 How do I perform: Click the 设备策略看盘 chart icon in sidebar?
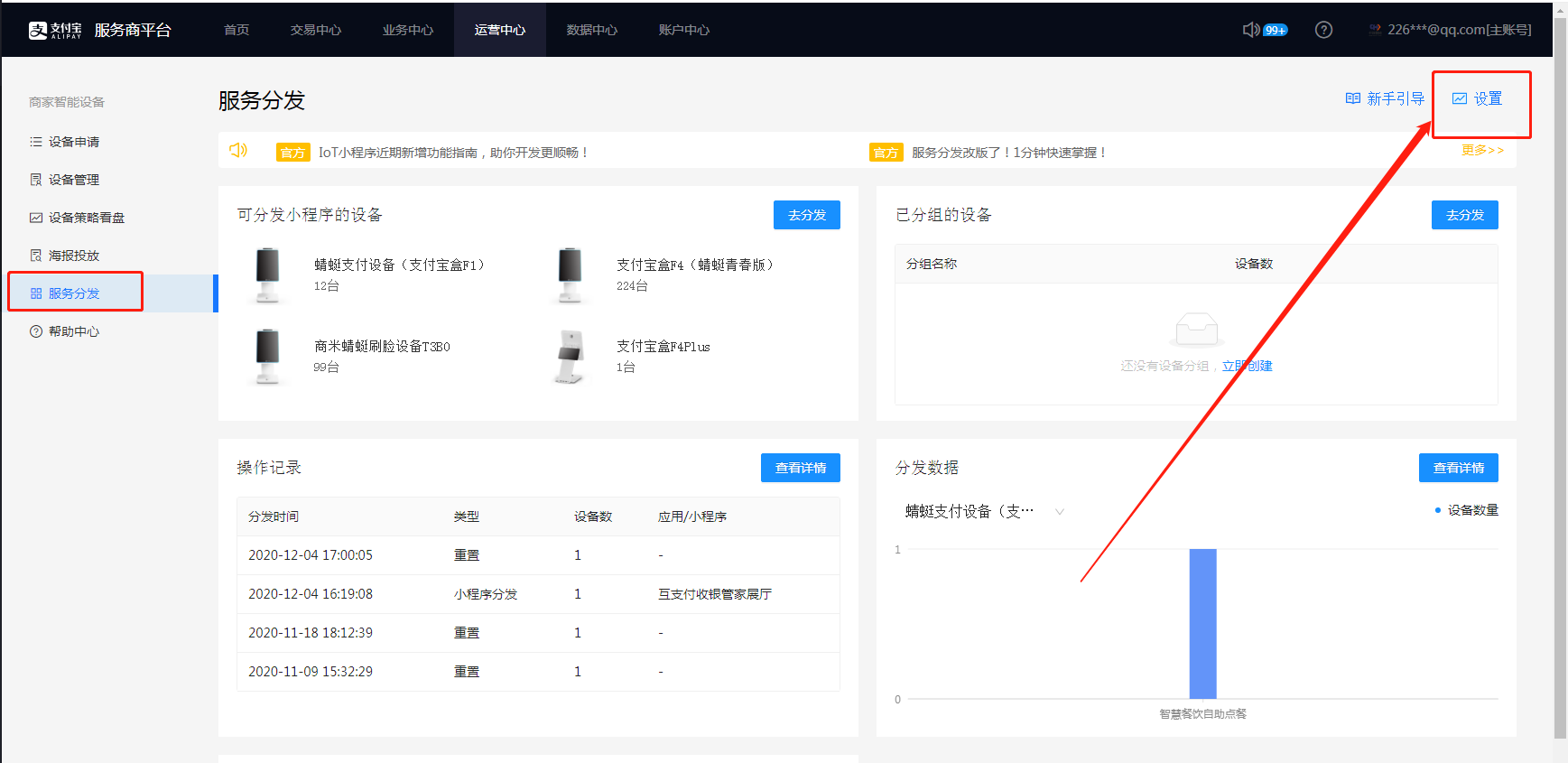click(36, 218)
